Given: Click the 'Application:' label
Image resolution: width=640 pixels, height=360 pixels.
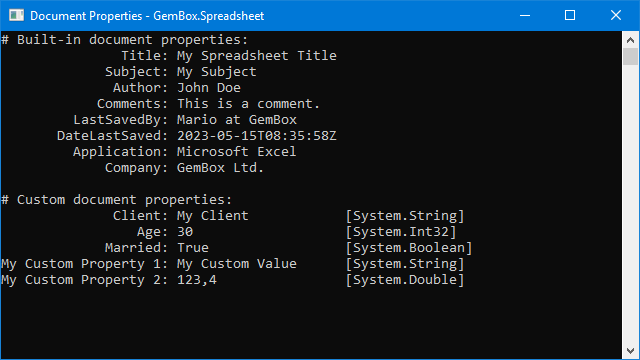Looking at the screenshot, I should (x=120, y=152).
